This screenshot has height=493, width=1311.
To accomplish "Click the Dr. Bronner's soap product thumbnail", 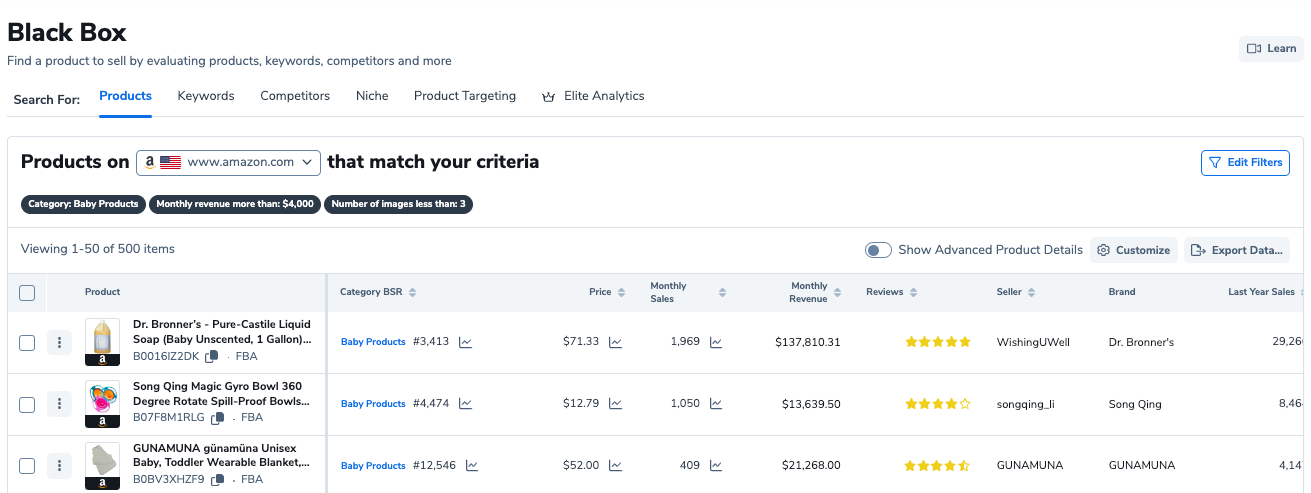I will click(102, 342).
